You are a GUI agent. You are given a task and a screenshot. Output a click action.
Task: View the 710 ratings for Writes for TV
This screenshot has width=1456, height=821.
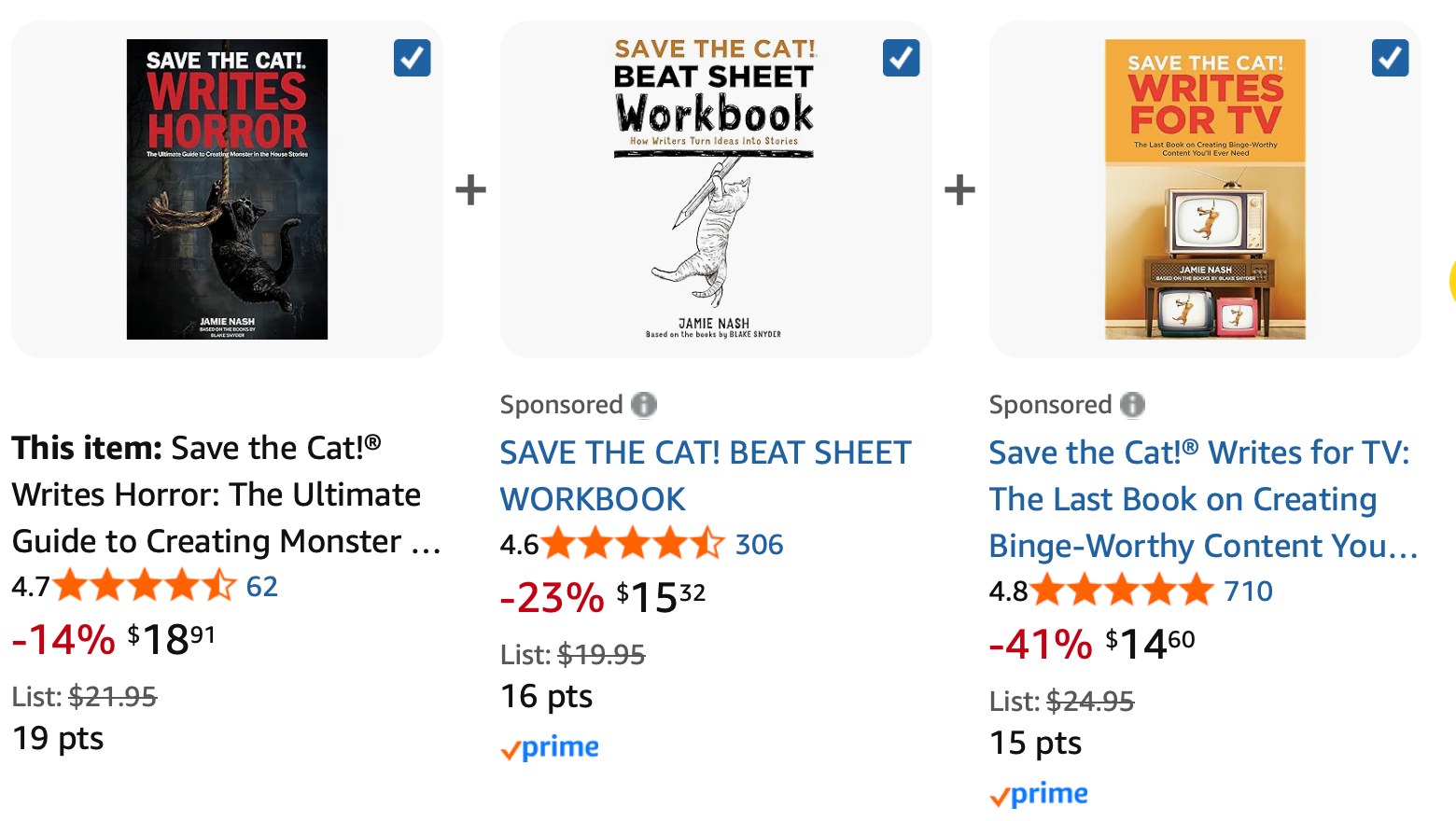click(x=1248, y=591)
